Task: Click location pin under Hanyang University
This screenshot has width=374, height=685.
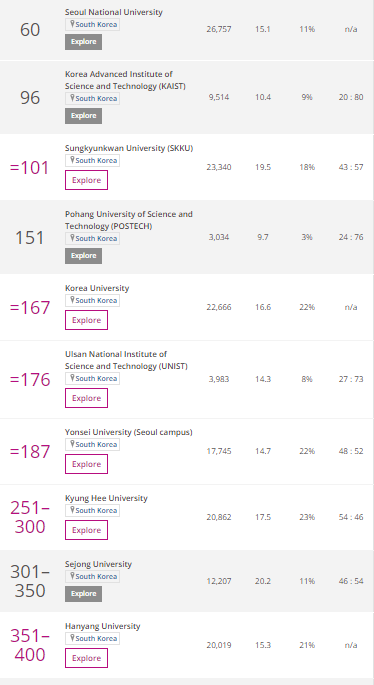Action: pyautogui.click(x=72, y=638)
